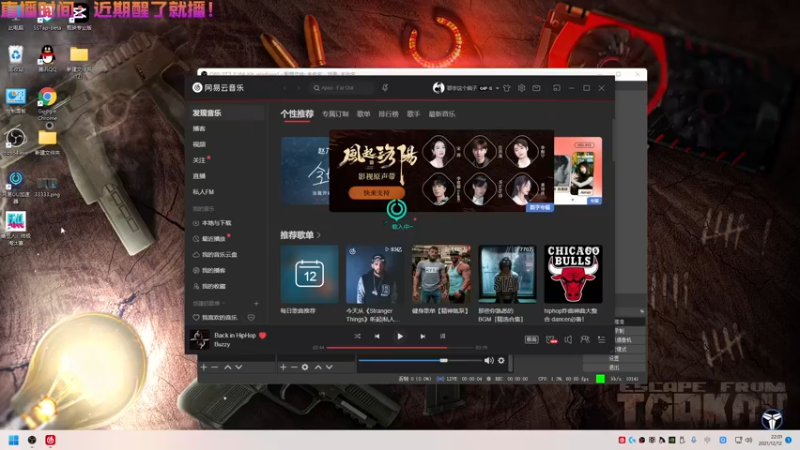Open the 最新音乐 tab
The width and height of the screenshot is (800, 450).
click(442, 114)
